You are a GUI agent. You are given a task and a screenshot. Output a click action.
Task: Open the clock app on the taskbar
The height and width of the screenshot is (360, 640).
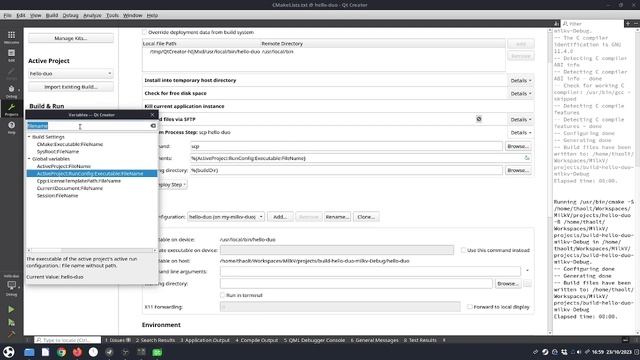tap(93, 352)
